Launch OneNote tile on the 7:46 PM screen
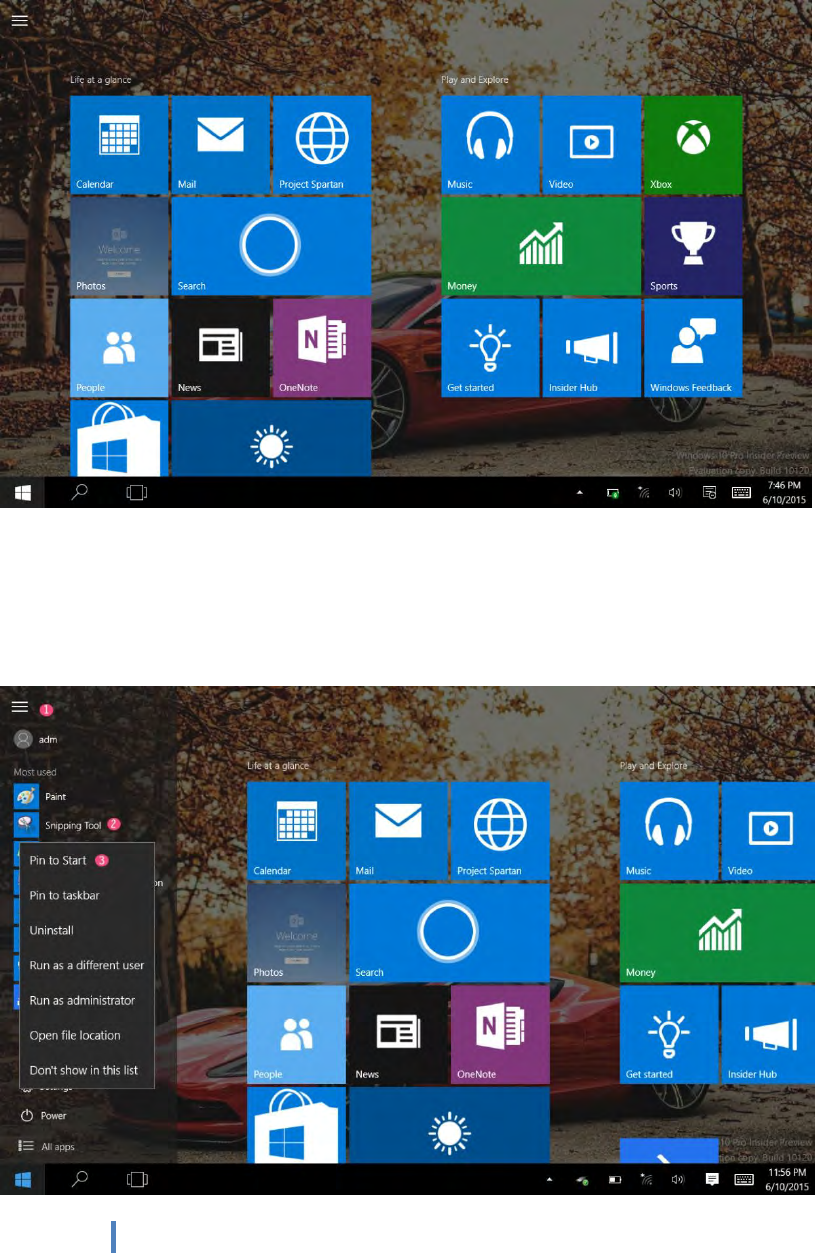 pos(322,347)
